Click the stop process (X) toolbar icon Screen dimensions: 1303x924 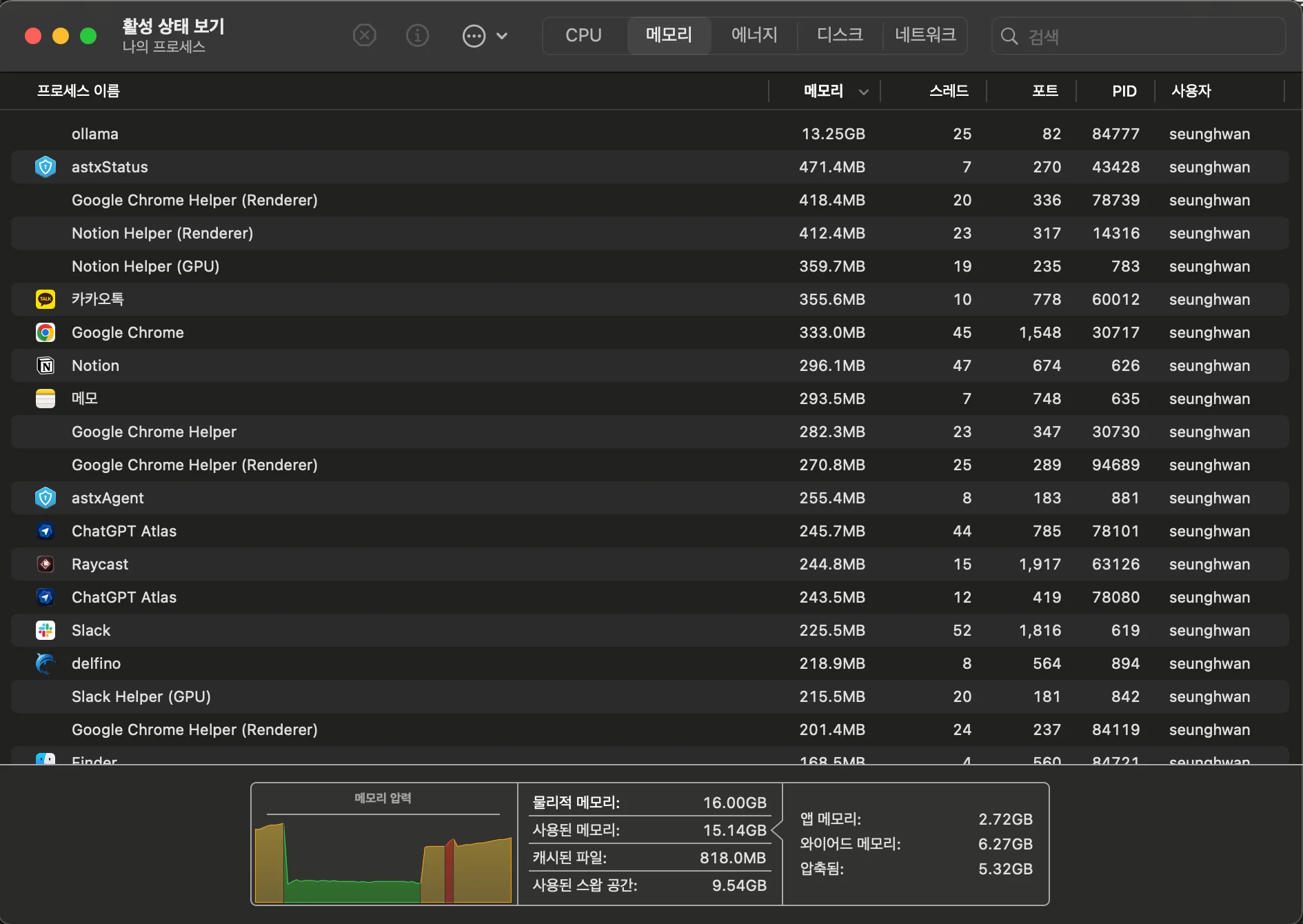(x=364, y=35)
